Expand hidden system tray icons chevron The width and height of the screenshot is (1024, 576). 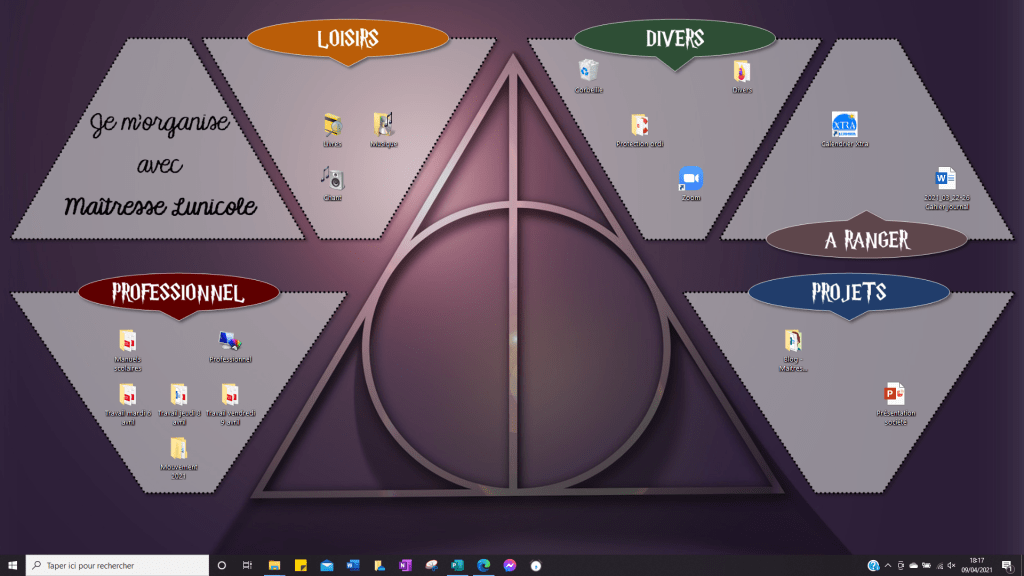pyautogui.click(x=889, y=566)
